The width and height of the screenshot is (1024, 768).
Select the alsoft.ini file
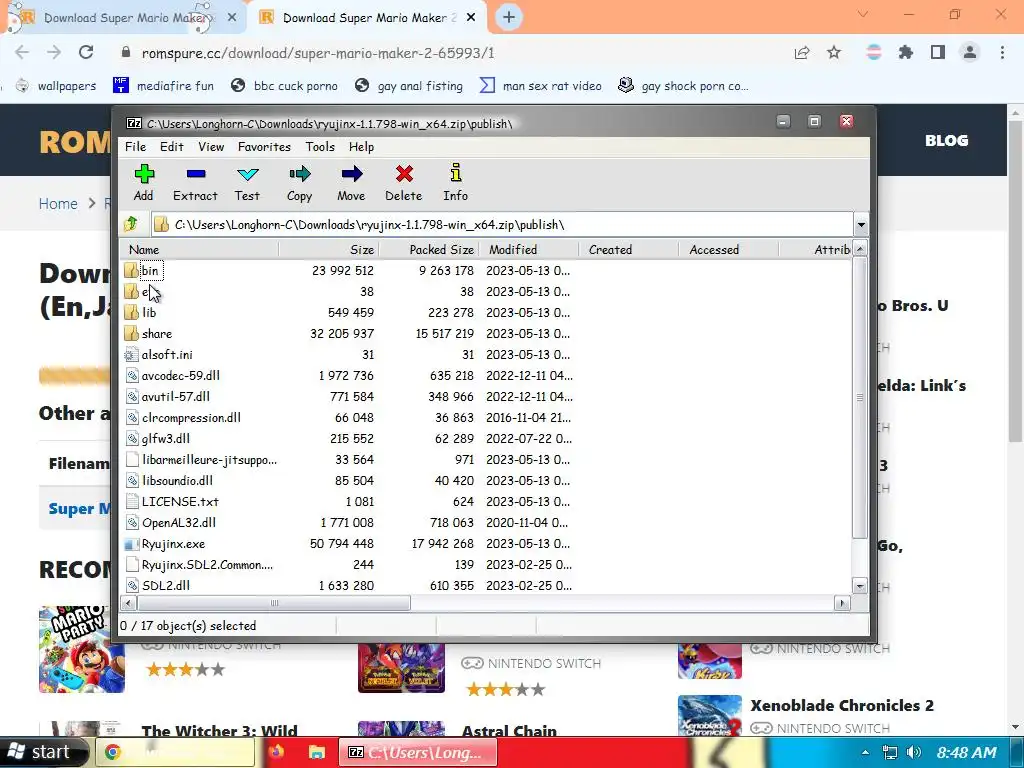(167, 354)
